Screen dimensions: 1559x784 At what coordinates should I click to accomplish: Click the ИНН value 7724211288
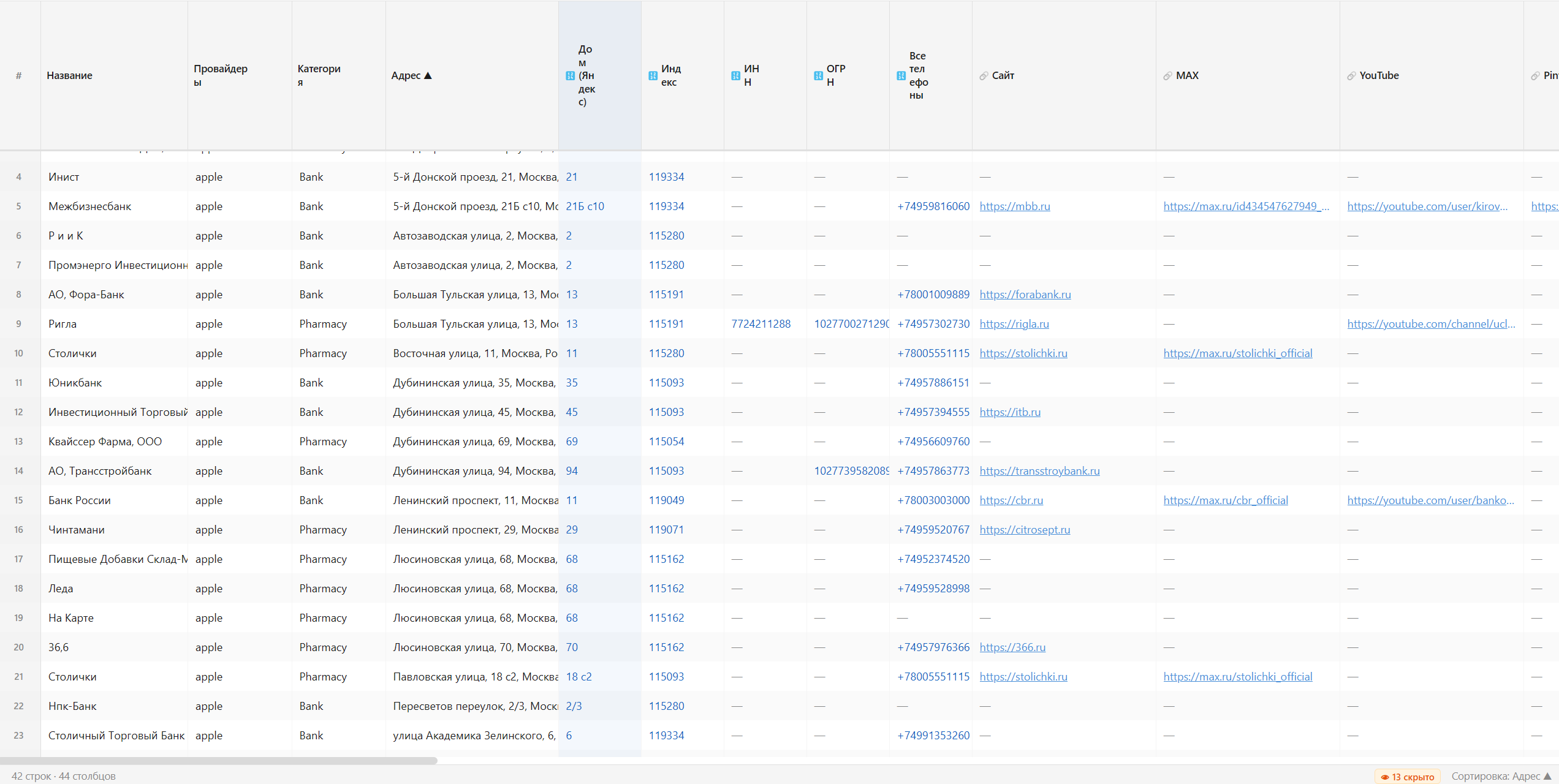[761, 324]
